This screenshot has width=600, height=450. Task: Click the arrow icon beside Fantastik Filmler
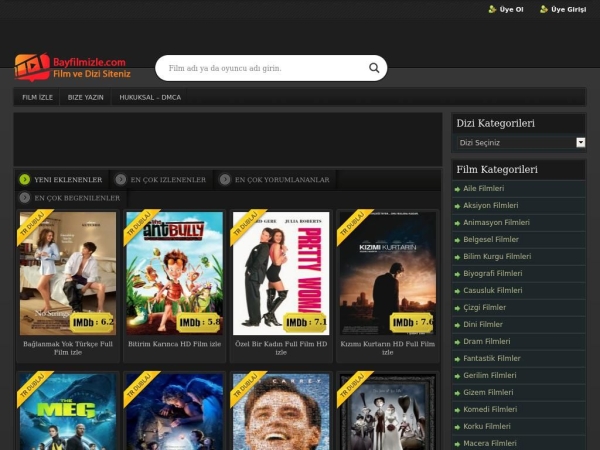457,359
